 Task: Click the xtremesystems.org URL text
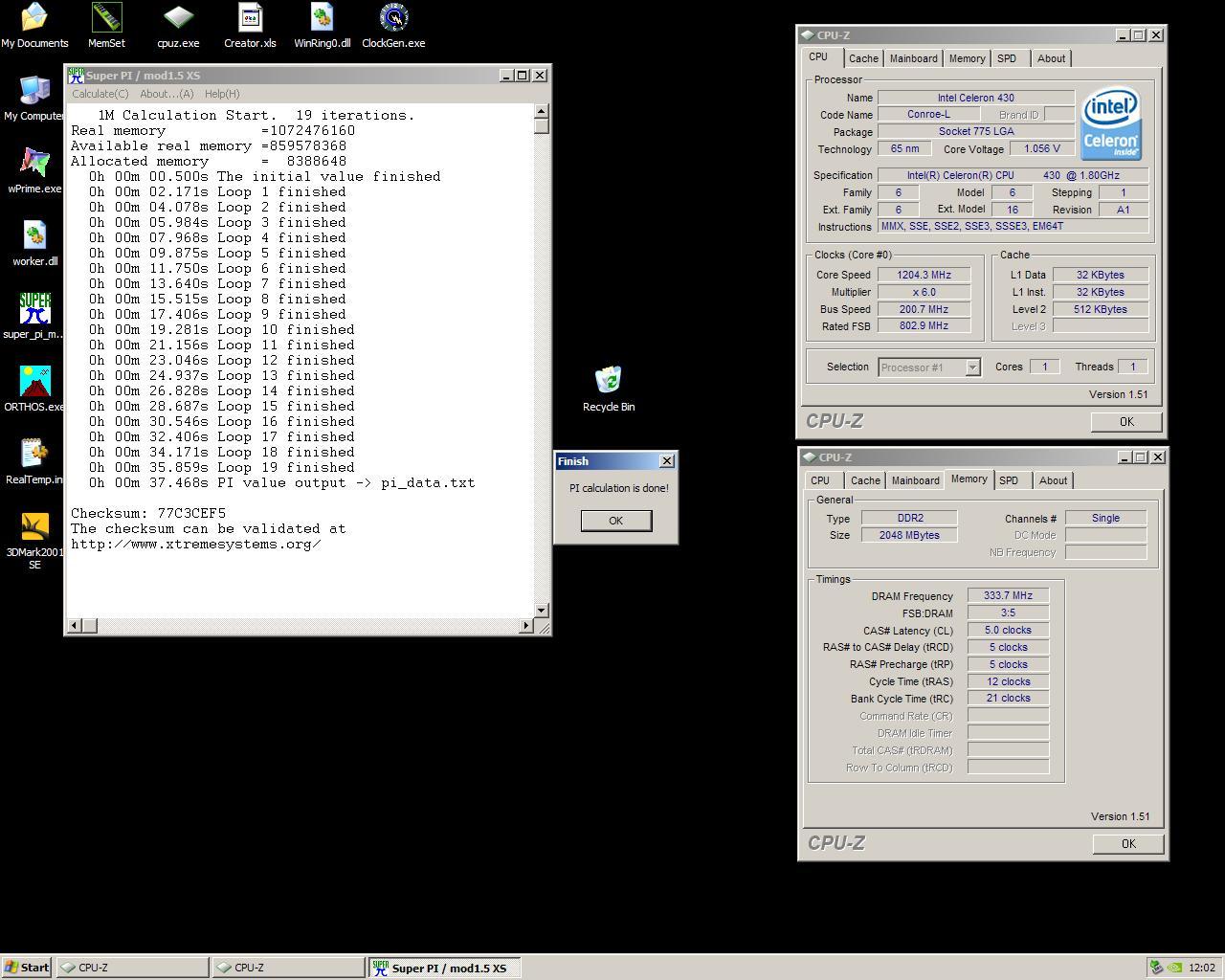tap(195, 545)
